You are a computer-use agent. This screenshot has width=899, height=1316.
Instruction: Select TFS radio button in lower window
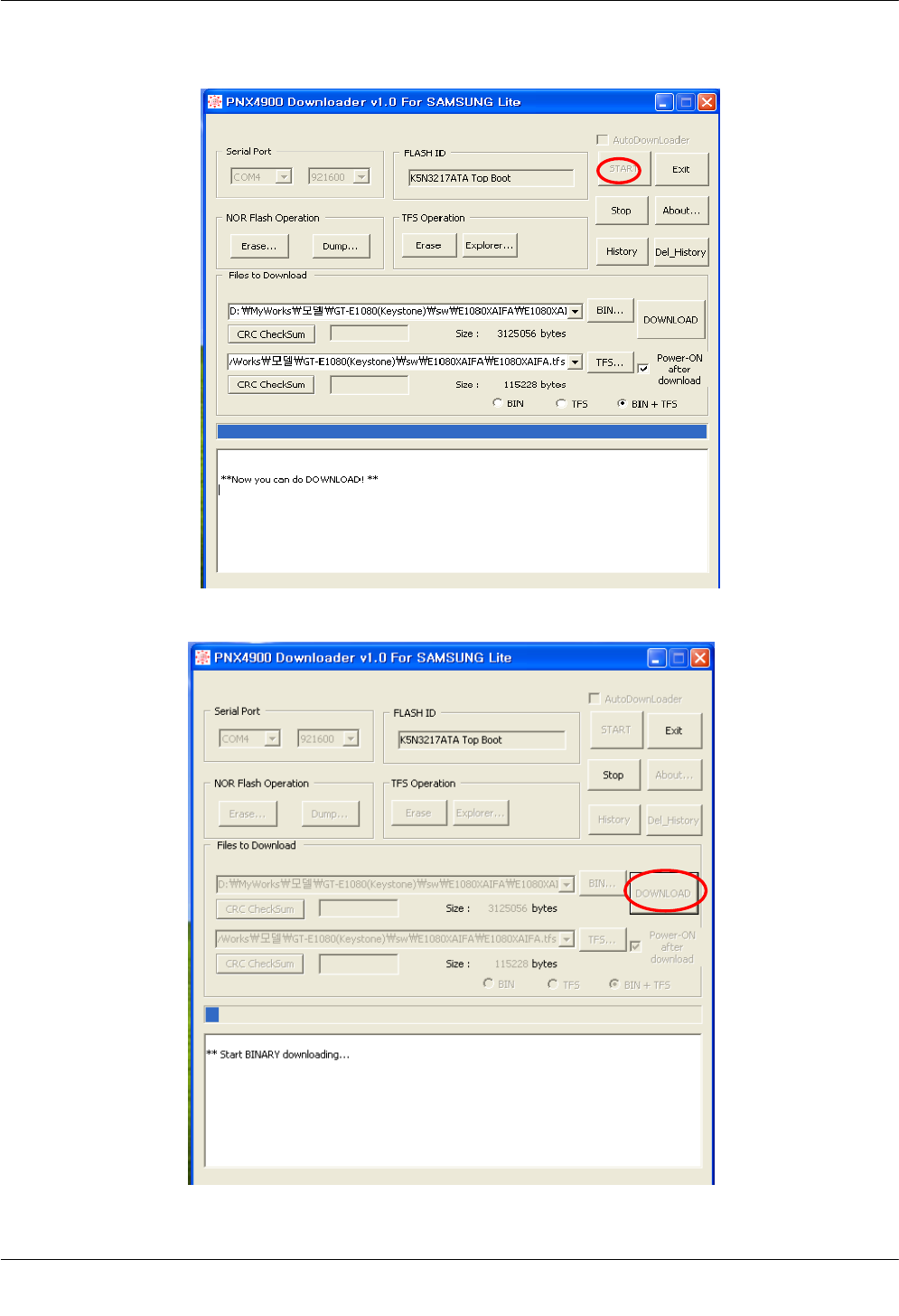click(552, 983)
